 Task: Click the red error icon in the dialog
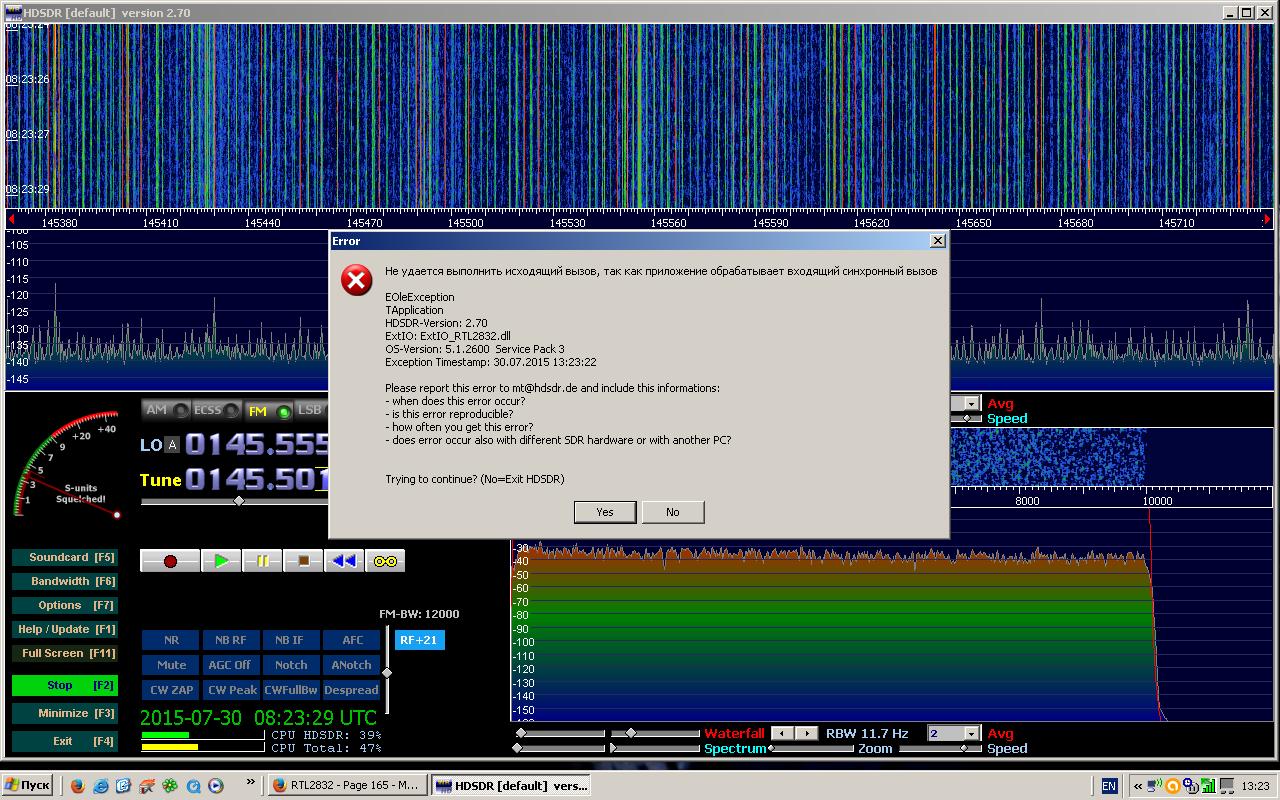click(357, 281)
